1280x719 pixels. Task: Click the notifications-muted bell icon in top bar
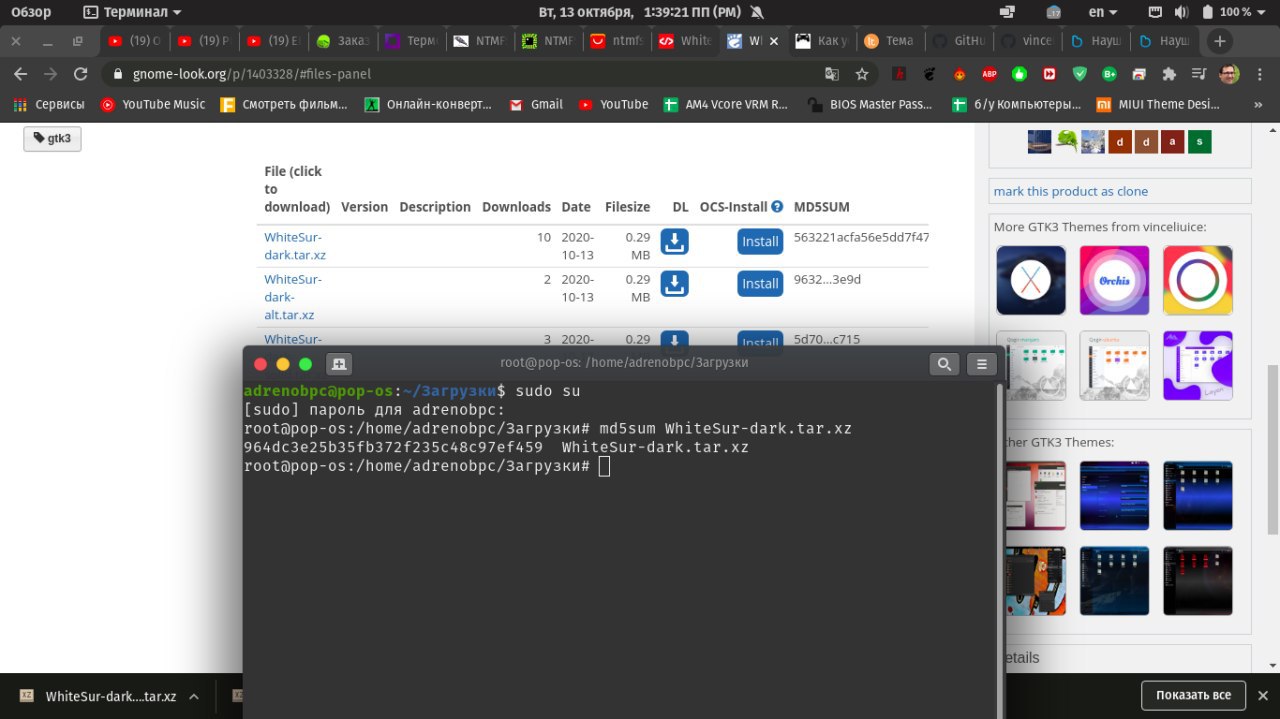coord(757,12)
